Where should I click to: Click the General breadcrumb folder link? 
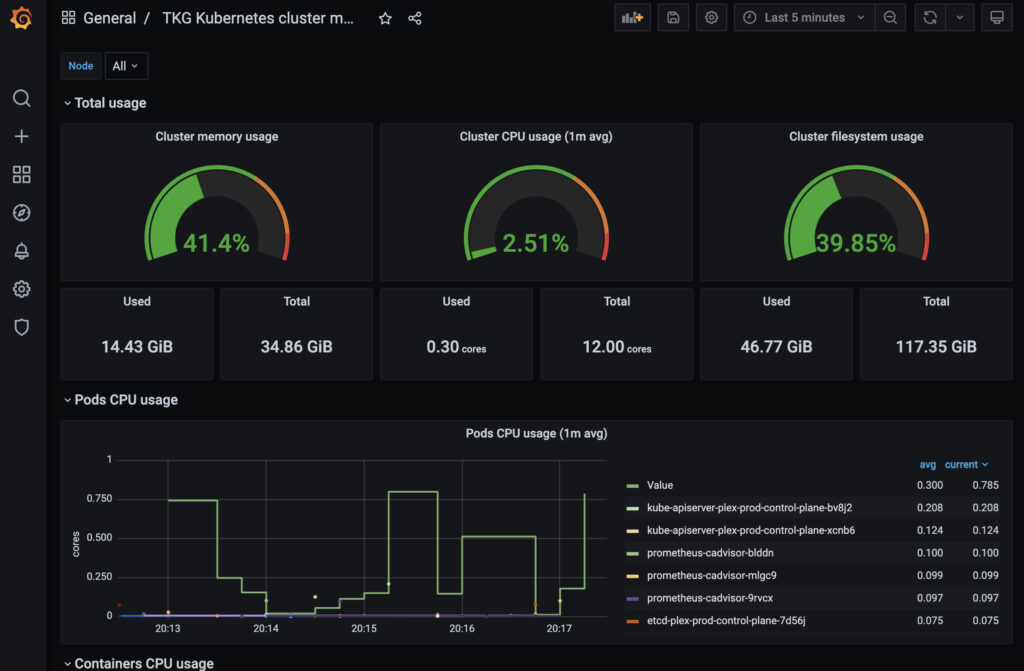pos(109,18)
